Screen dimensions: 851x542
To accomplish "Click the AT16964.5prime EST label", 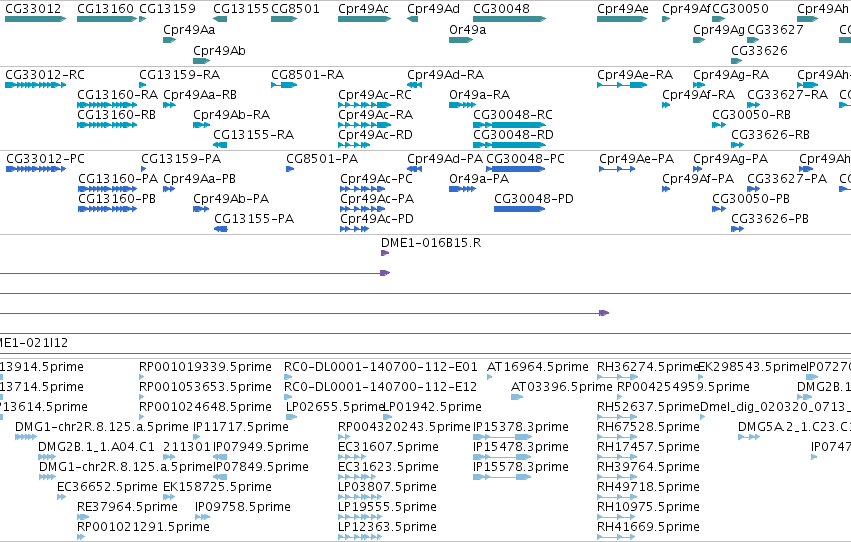I will [537, 367].
